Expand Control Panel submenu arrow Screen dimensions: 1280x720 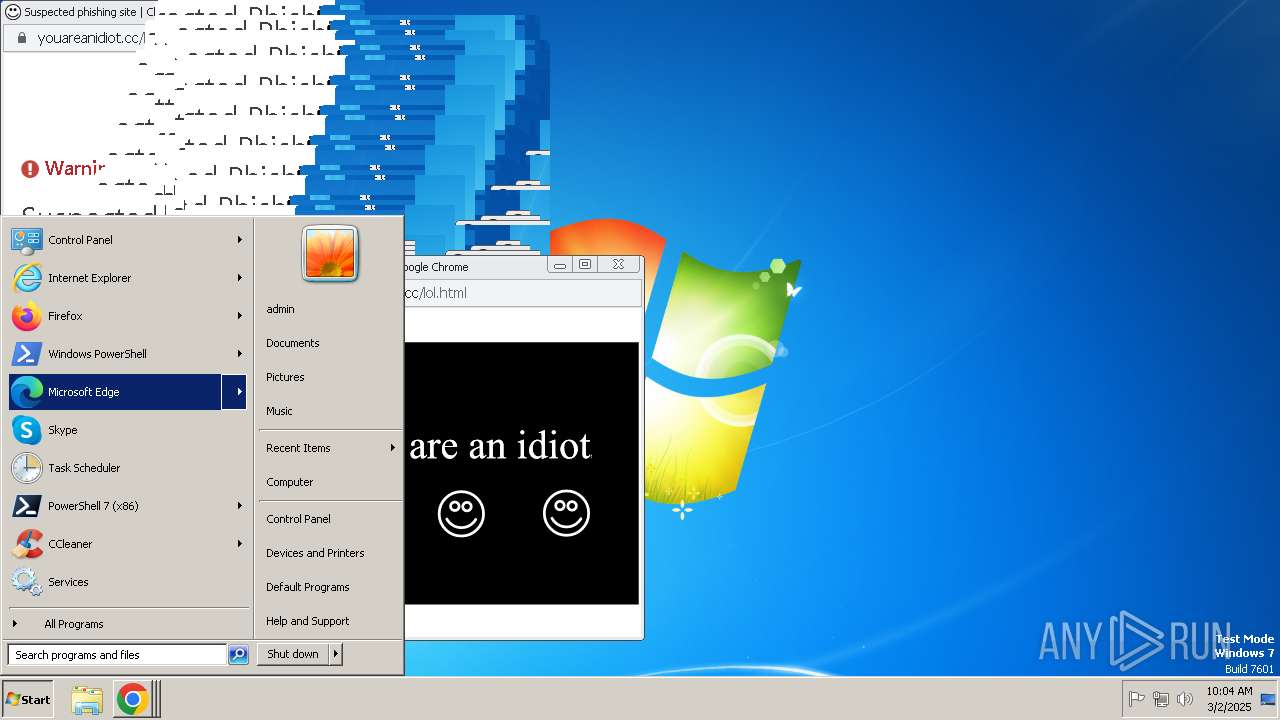pos(240,240)
